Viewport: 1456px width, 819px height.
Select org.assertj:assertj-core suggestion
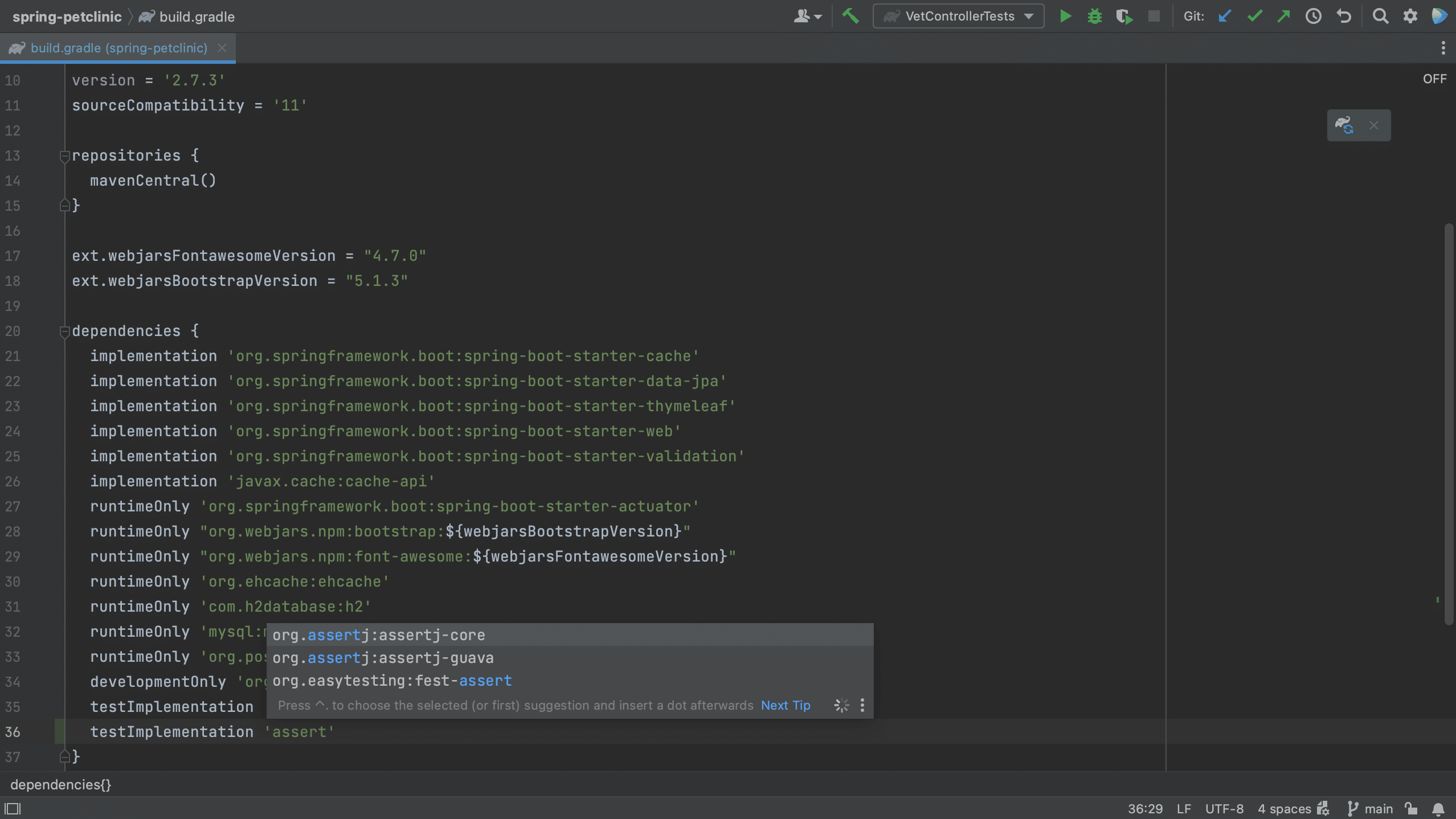coord(570,635)
